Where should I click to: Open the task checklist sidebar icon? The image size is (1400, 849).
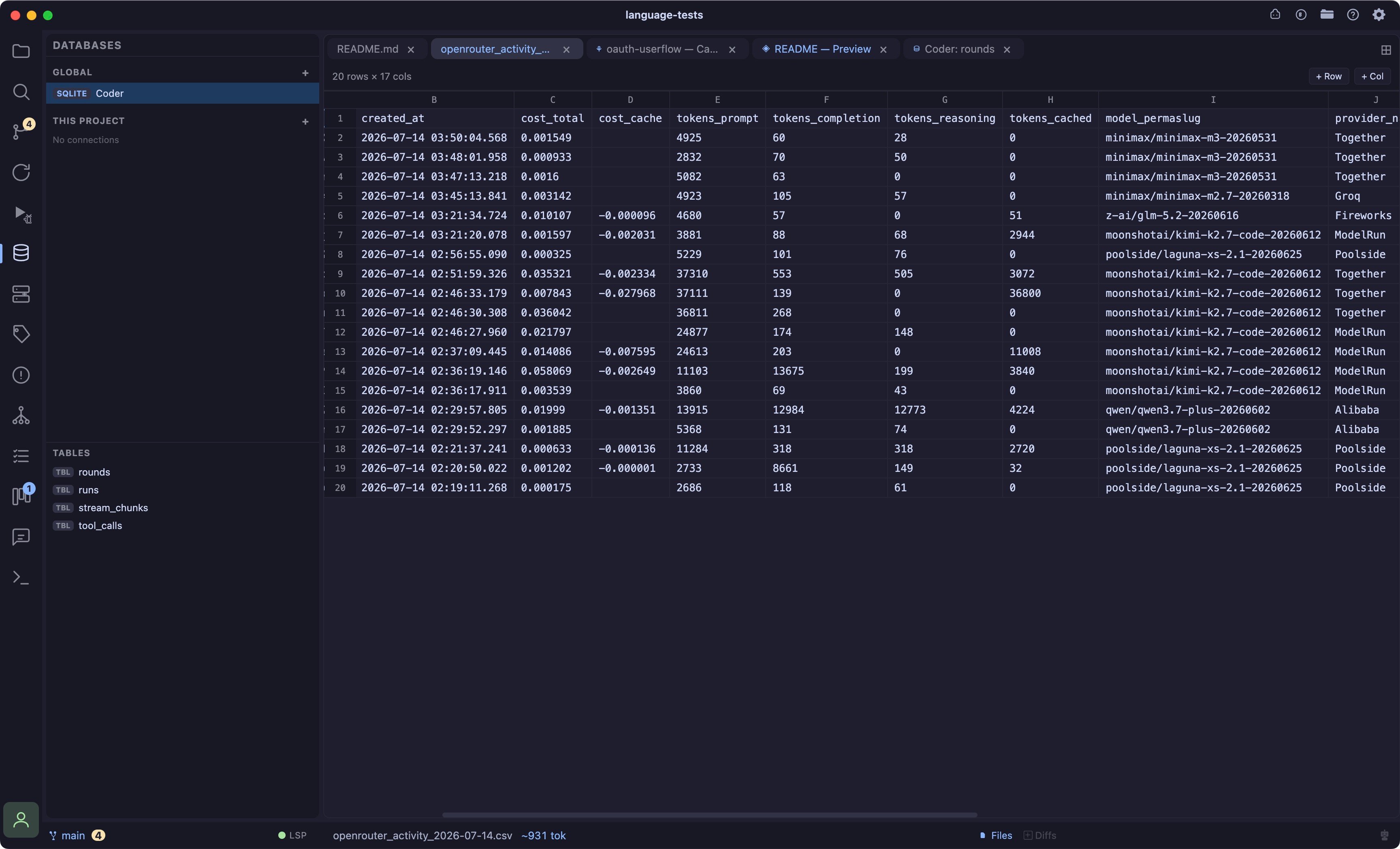coord(21,456)
